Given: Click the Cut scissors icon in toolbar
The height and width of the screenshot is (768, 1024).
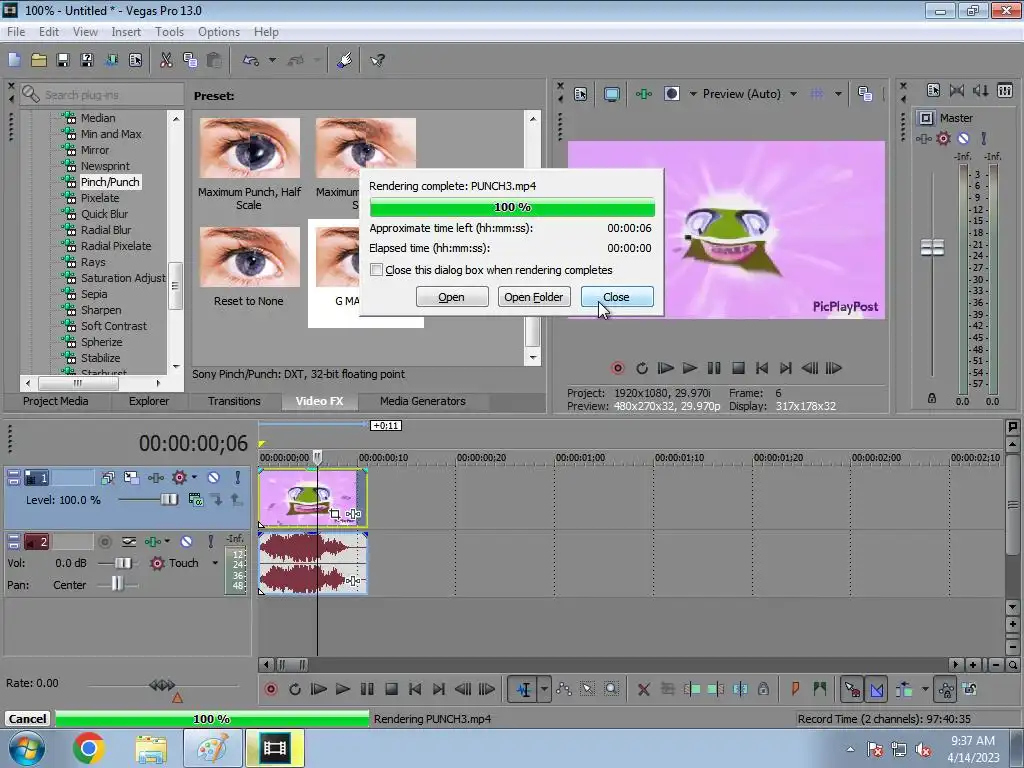Looking at the screenshot, I should [x=166, y=60].
